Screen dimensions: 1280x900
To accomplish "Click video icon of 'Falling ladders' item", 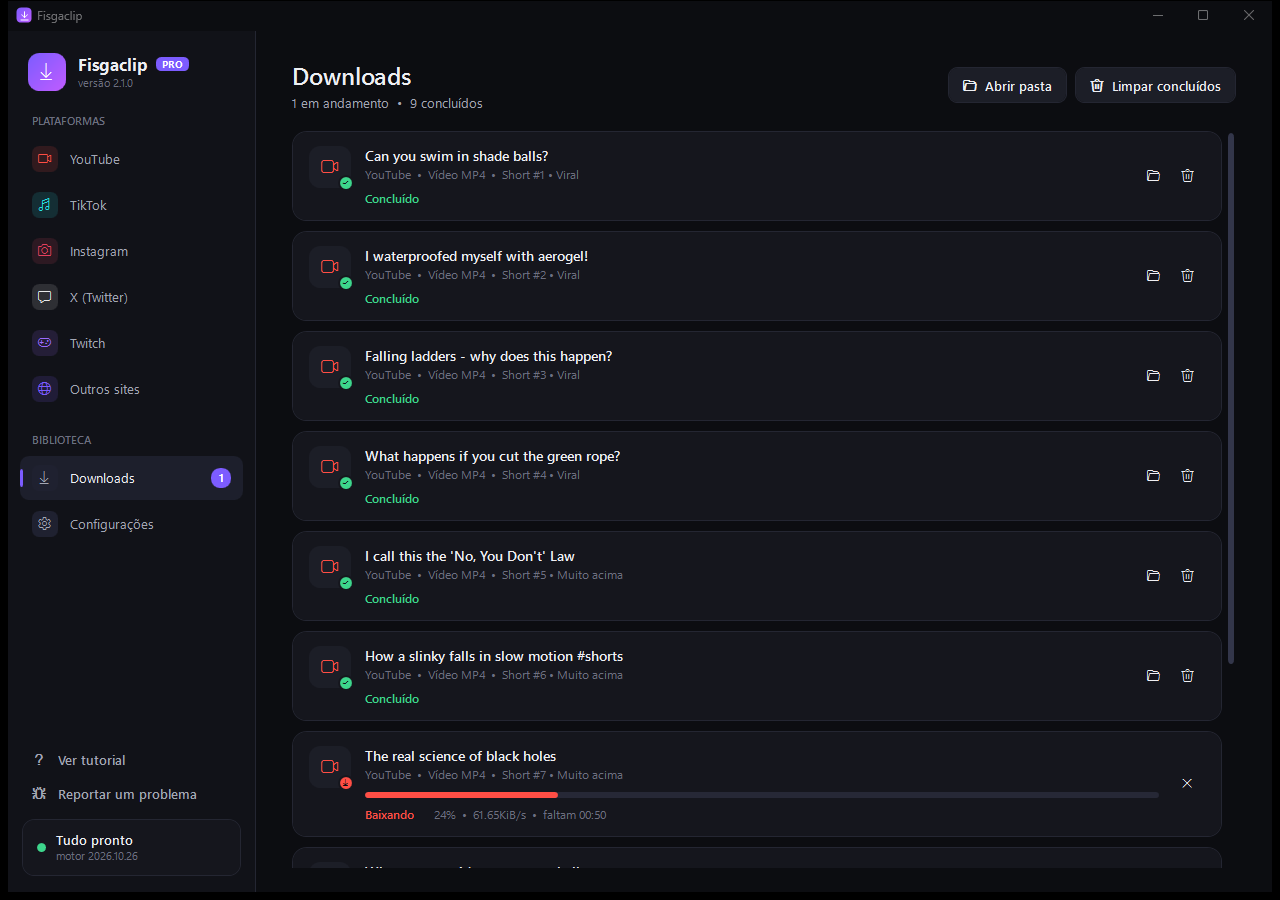I will pyautogui.click(x=330, y=367).
